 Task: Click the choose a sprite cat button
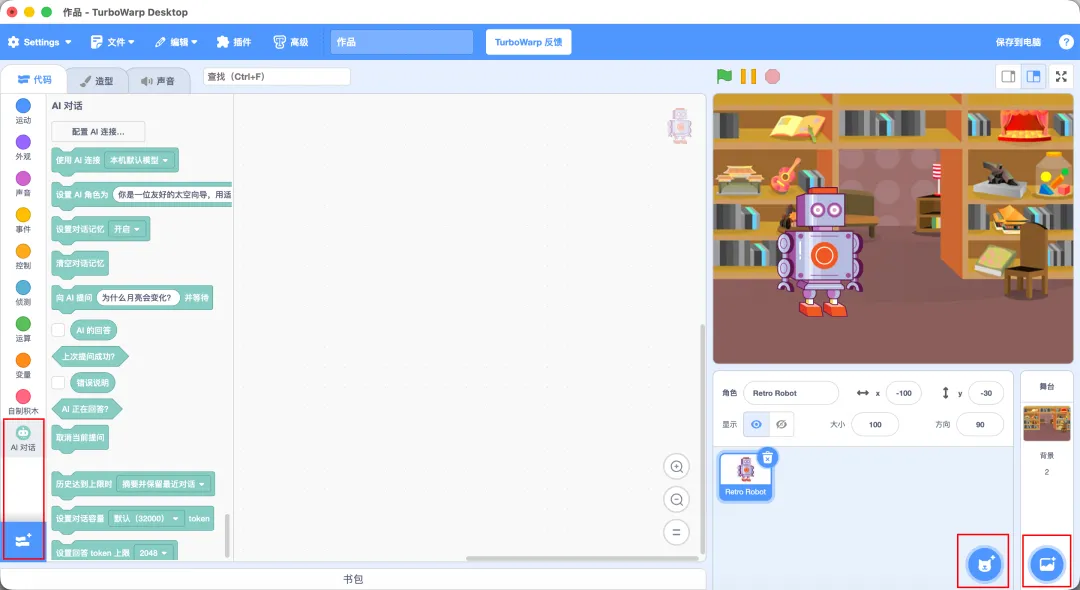[x=984, y=564]
